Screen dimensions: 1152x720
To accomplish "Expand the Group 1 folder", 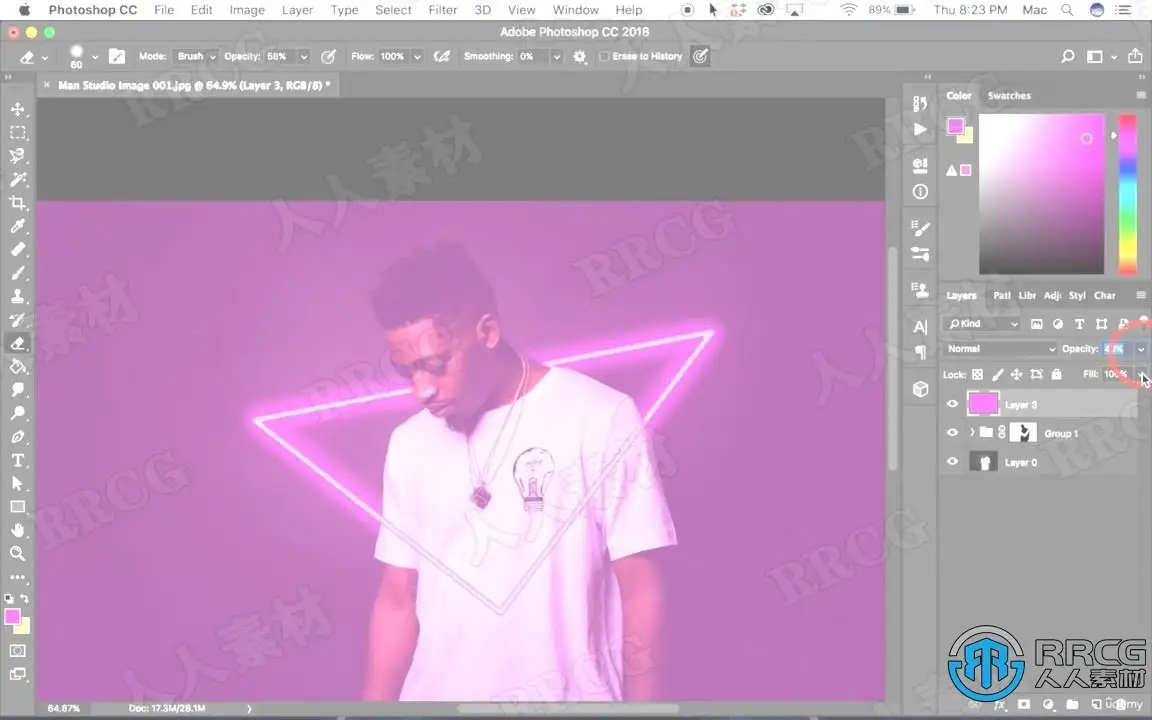I will point(971,433).
